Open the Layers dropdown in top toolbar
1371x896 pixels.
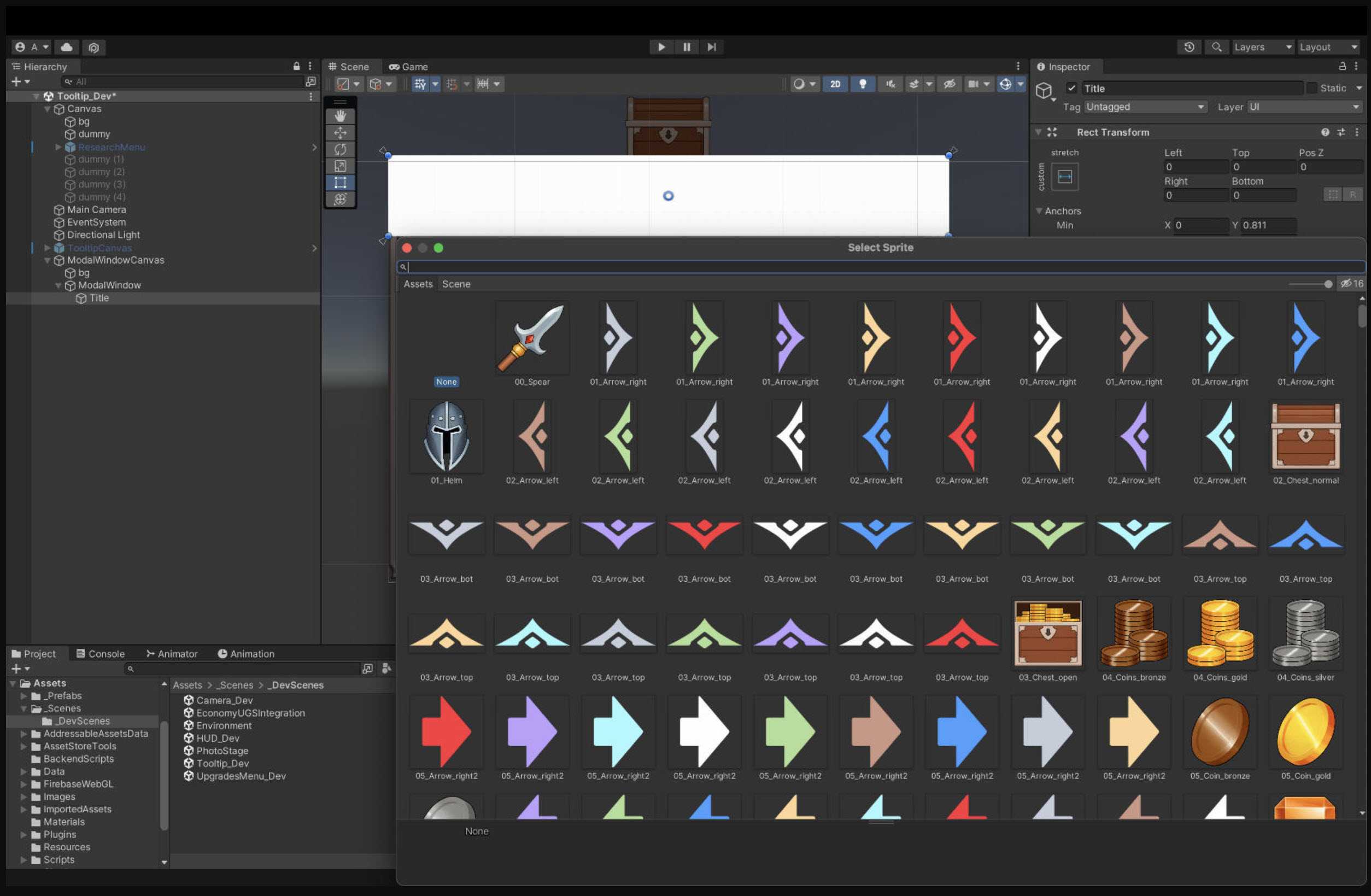click(x=1262, y=47)
